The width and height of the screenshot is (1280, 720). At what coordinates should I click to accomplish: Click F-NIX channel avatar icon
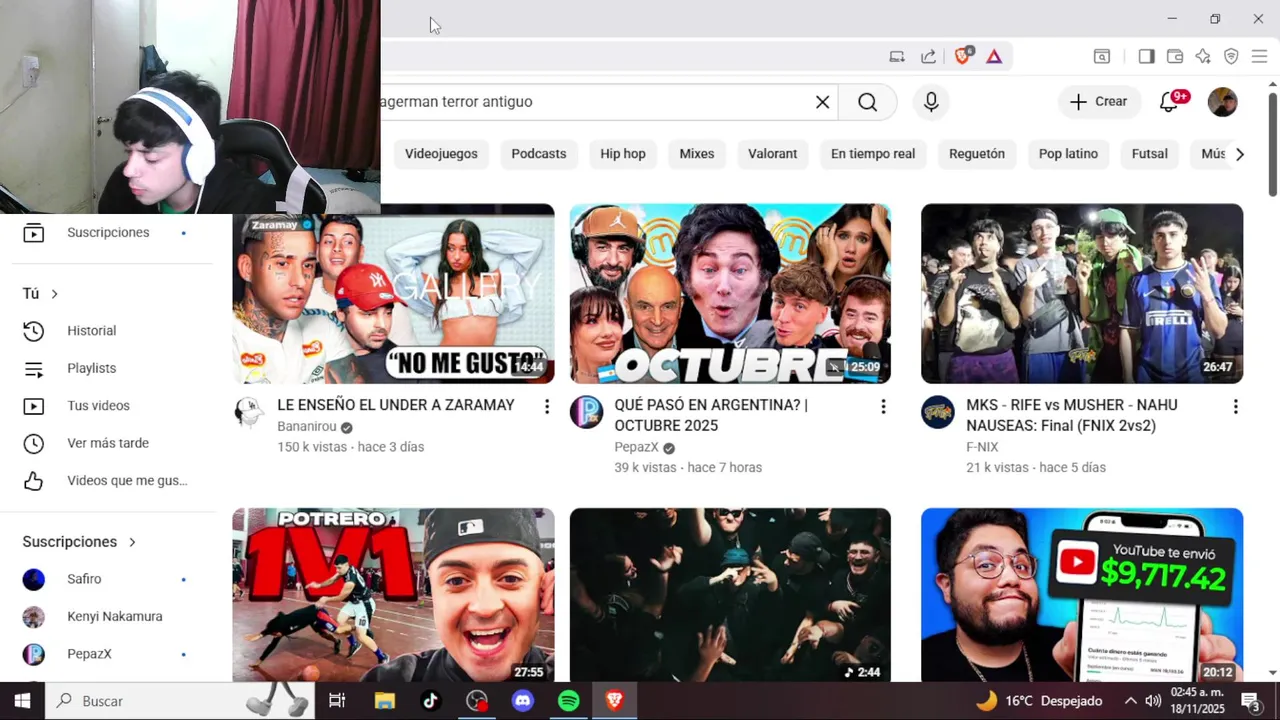click(x=938, y=412)
